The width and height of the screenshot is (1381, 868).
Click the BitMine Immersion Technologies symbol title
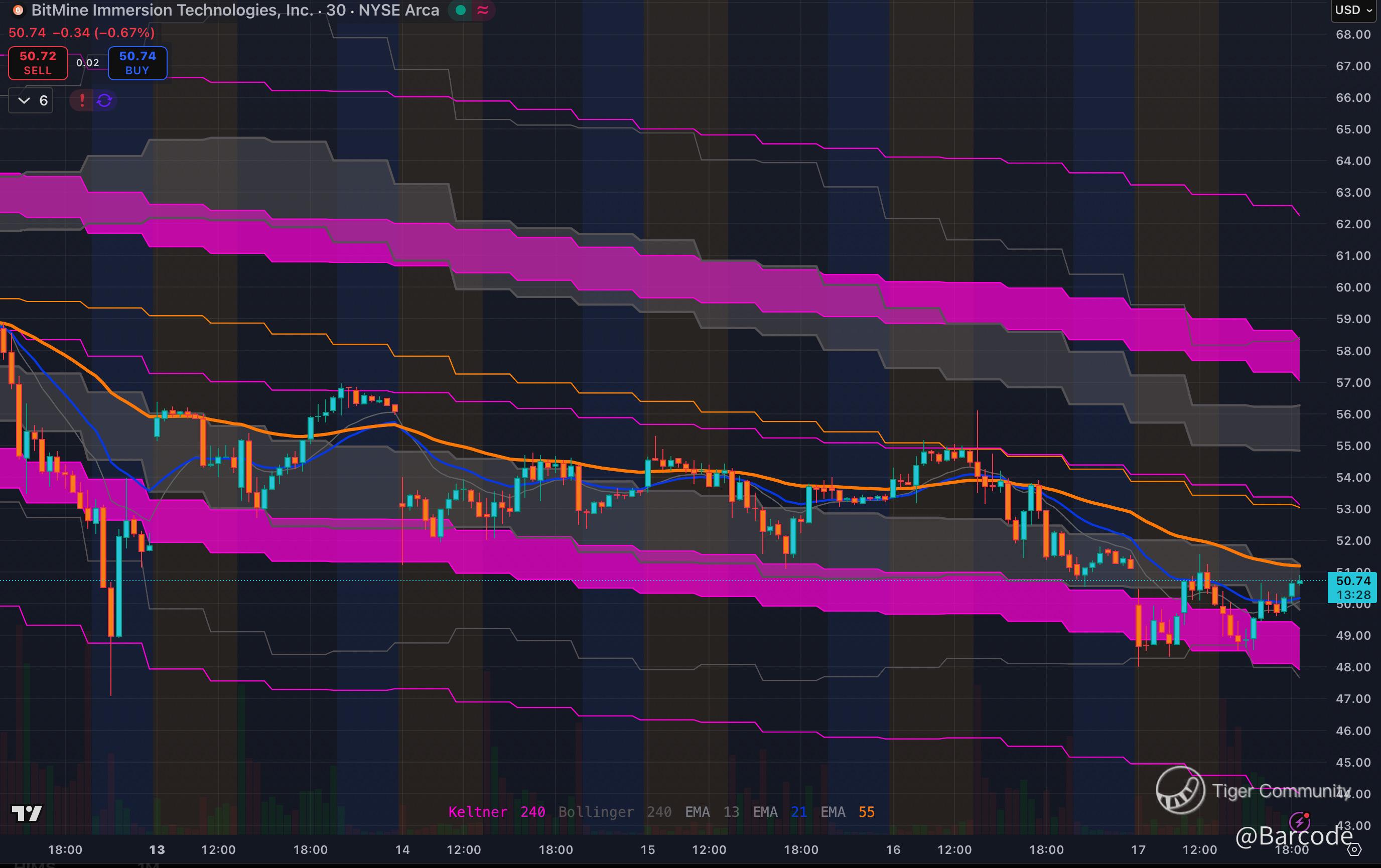click(x=172, y=11)
